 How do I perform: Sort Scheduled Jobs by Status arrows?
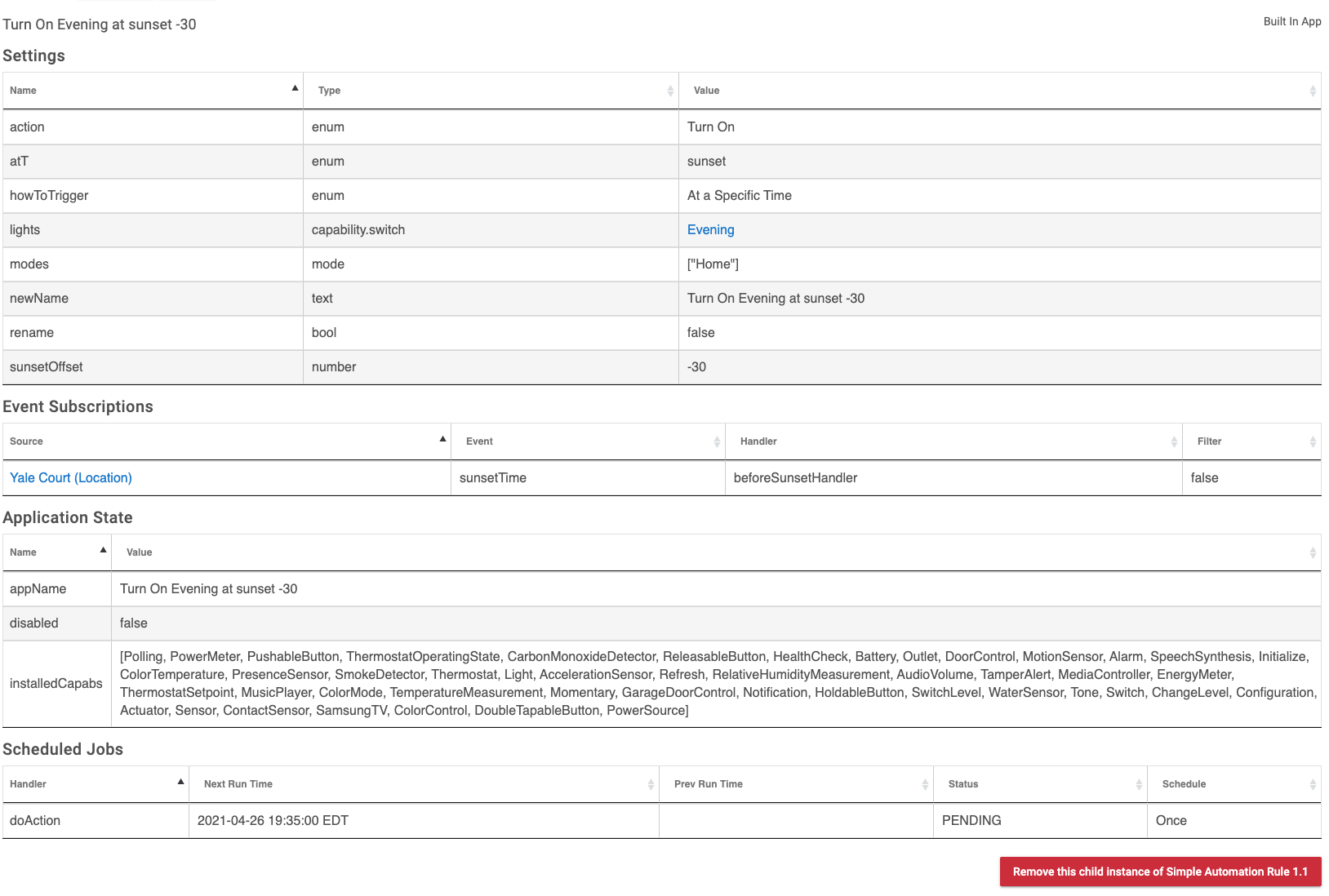1139,784
